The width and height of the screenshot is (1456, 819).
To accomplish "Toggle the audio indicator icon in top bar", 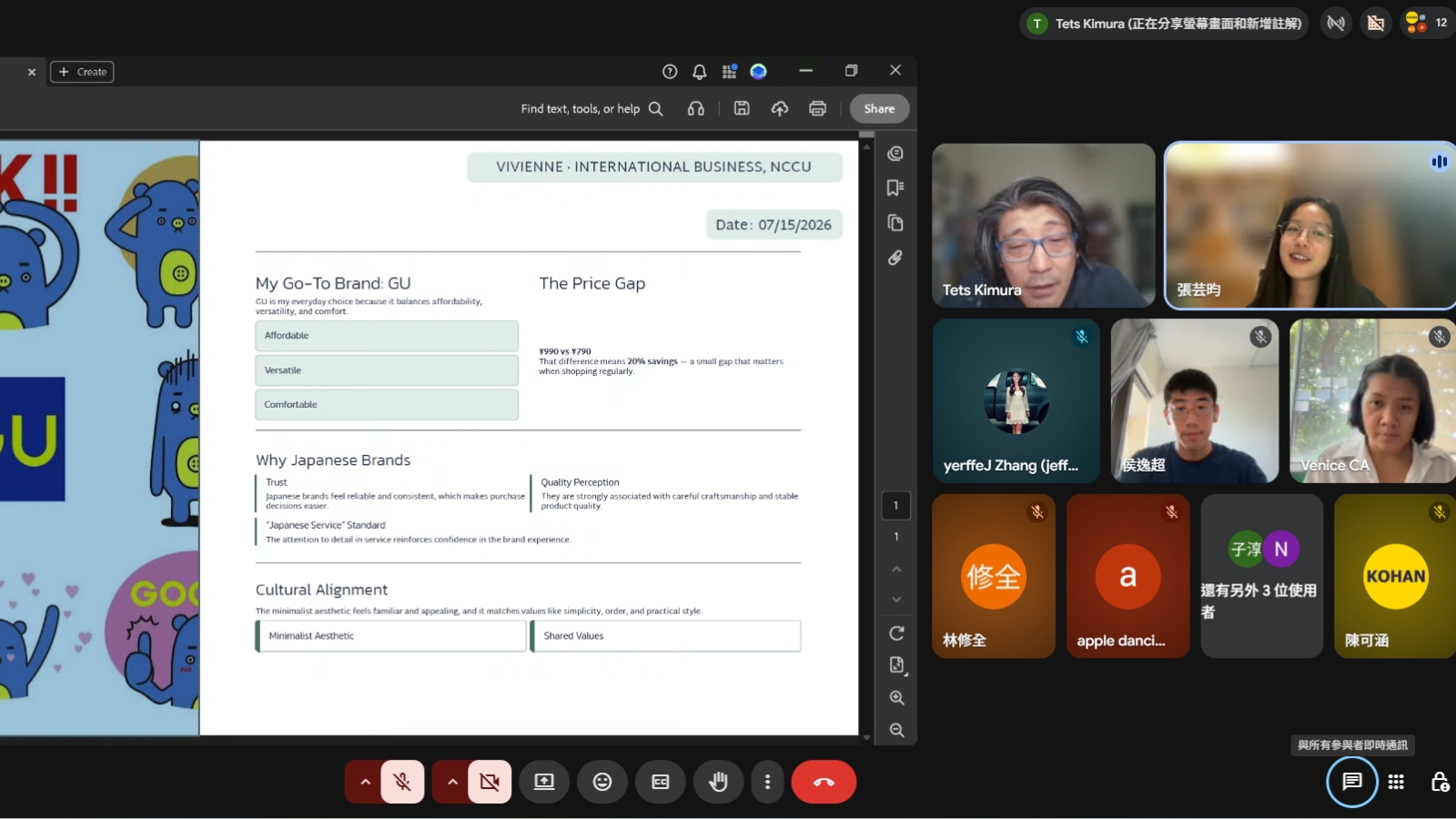I will (1336, 23).
